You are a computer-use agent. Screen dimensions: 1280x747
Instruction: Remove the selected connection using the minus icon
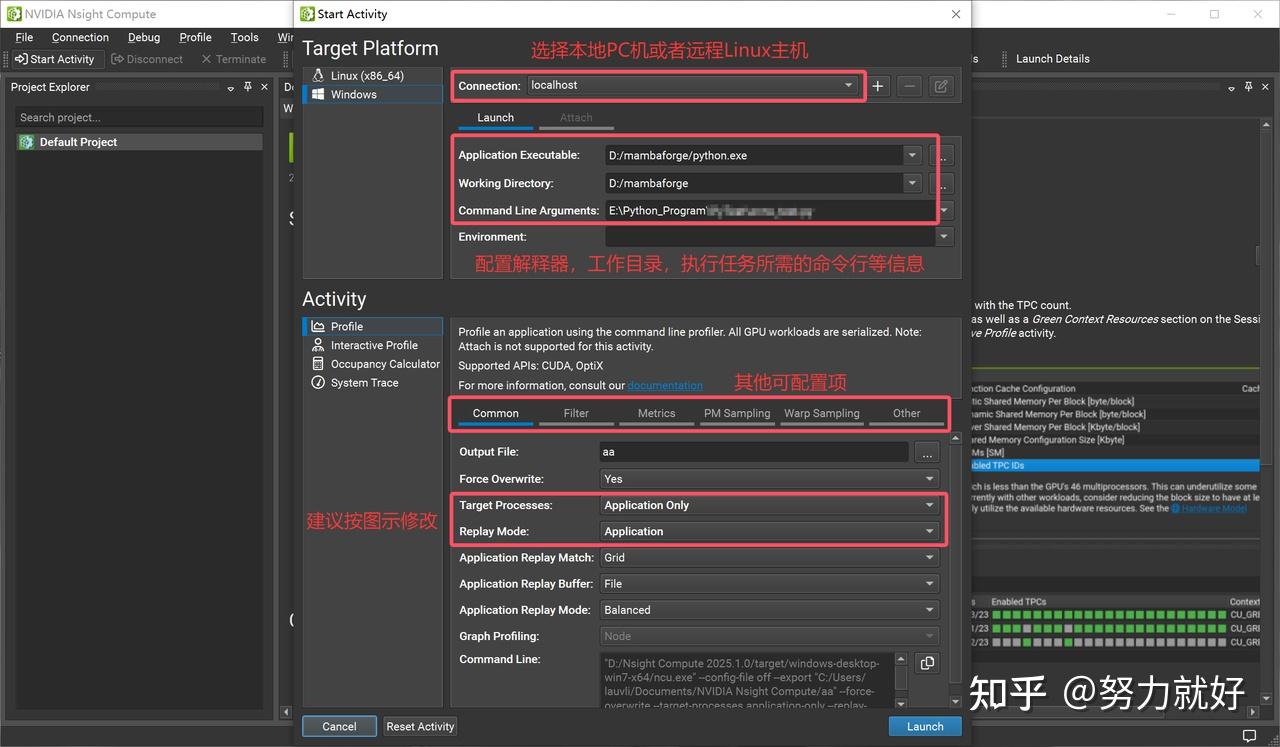point(909,86)
